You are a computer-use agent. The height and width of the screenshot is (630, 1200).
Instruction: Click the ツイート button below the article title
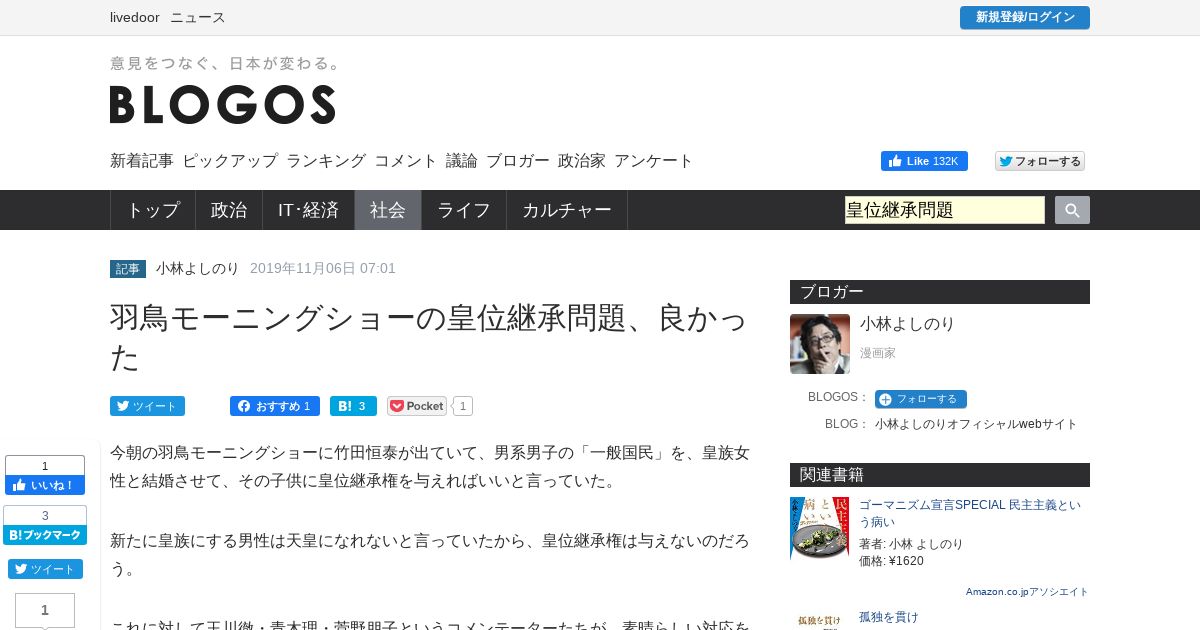coord(147,406)
